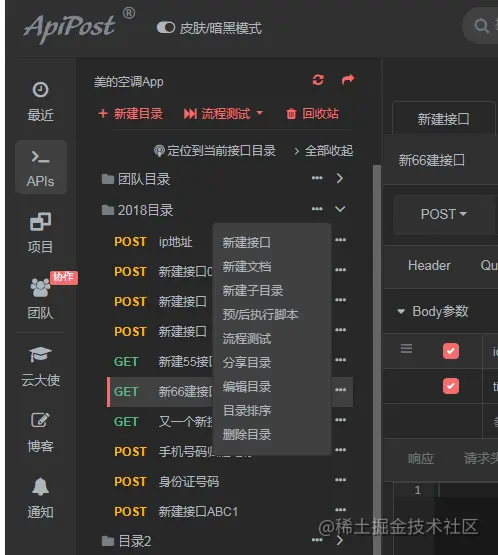Open the 博客 blog edit icon

pyautogui.click(x=40, y=420)
